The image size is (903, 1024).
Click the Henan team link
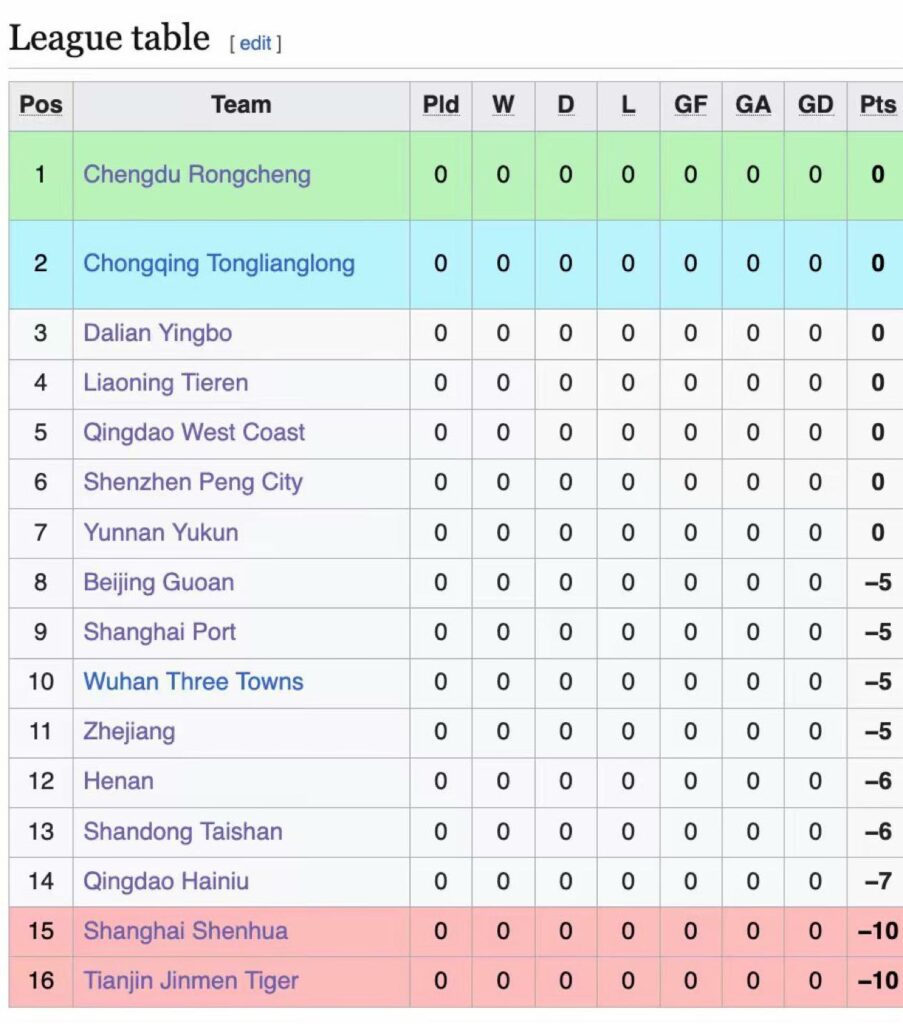(119, 781)
